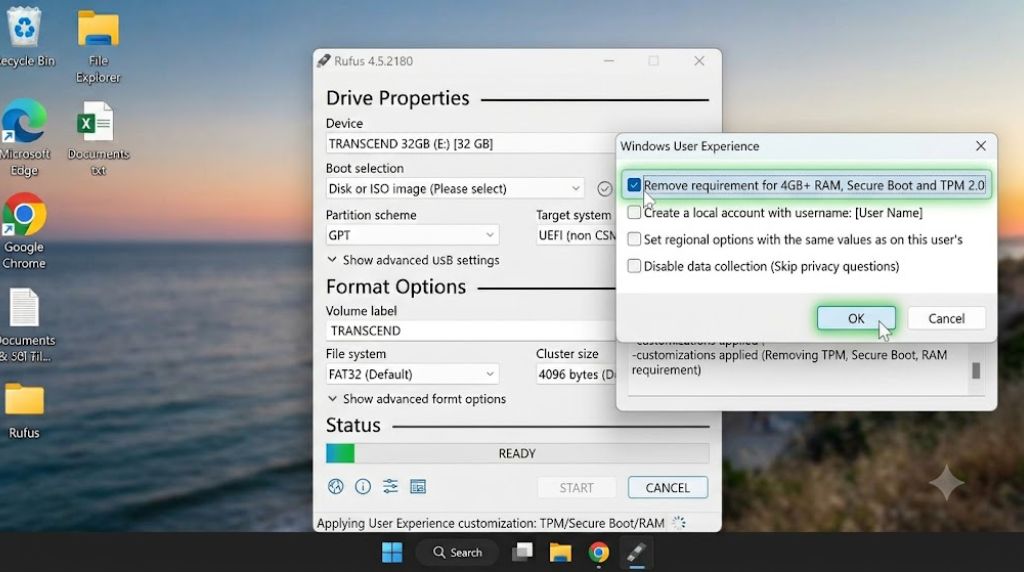Open the Cluster size 4096 bytes dropdown

tap(576, 374)
